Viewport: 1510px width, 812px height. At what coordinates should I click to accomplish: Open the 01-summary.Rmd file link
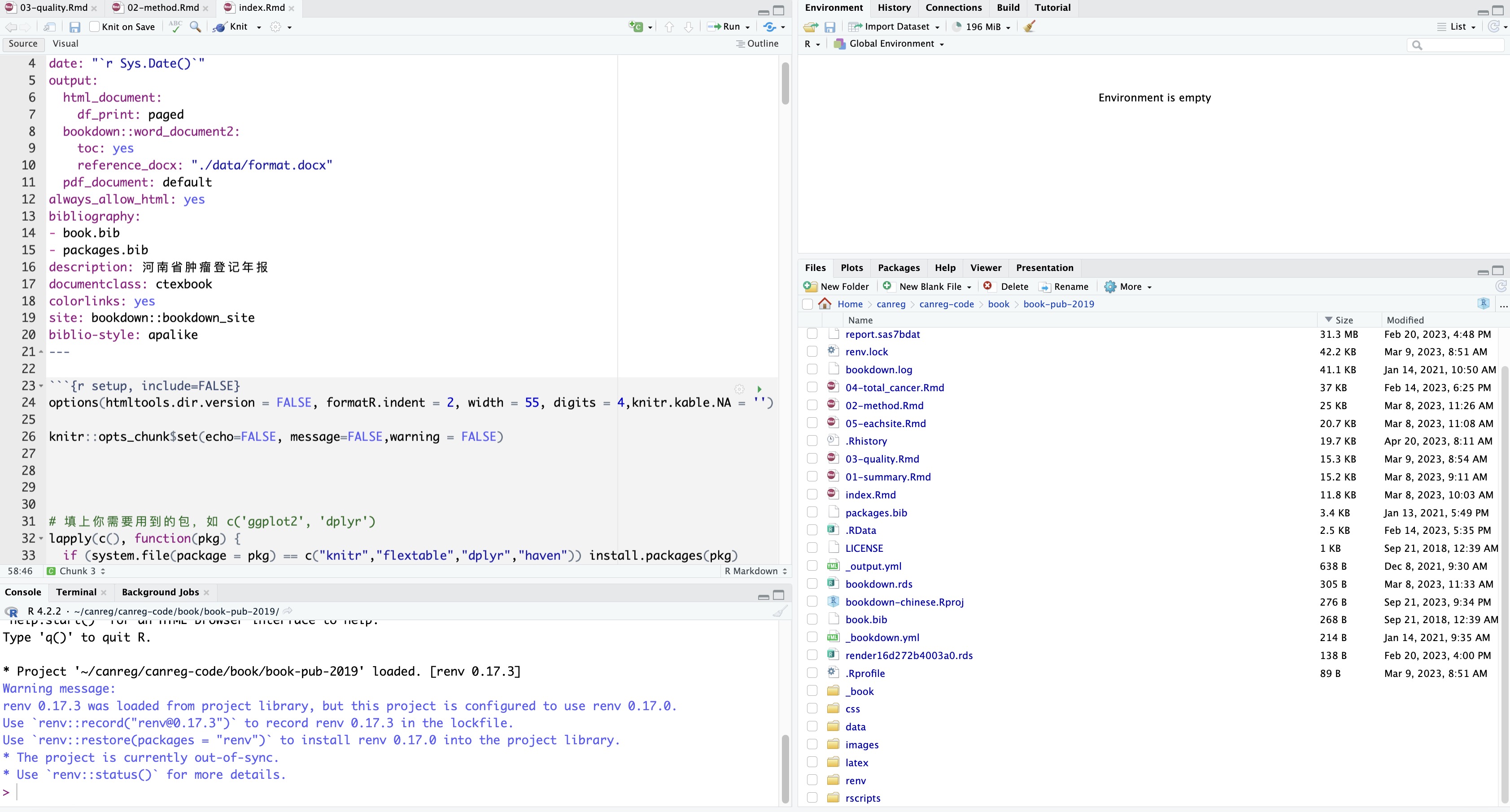(x=887, y=476)
